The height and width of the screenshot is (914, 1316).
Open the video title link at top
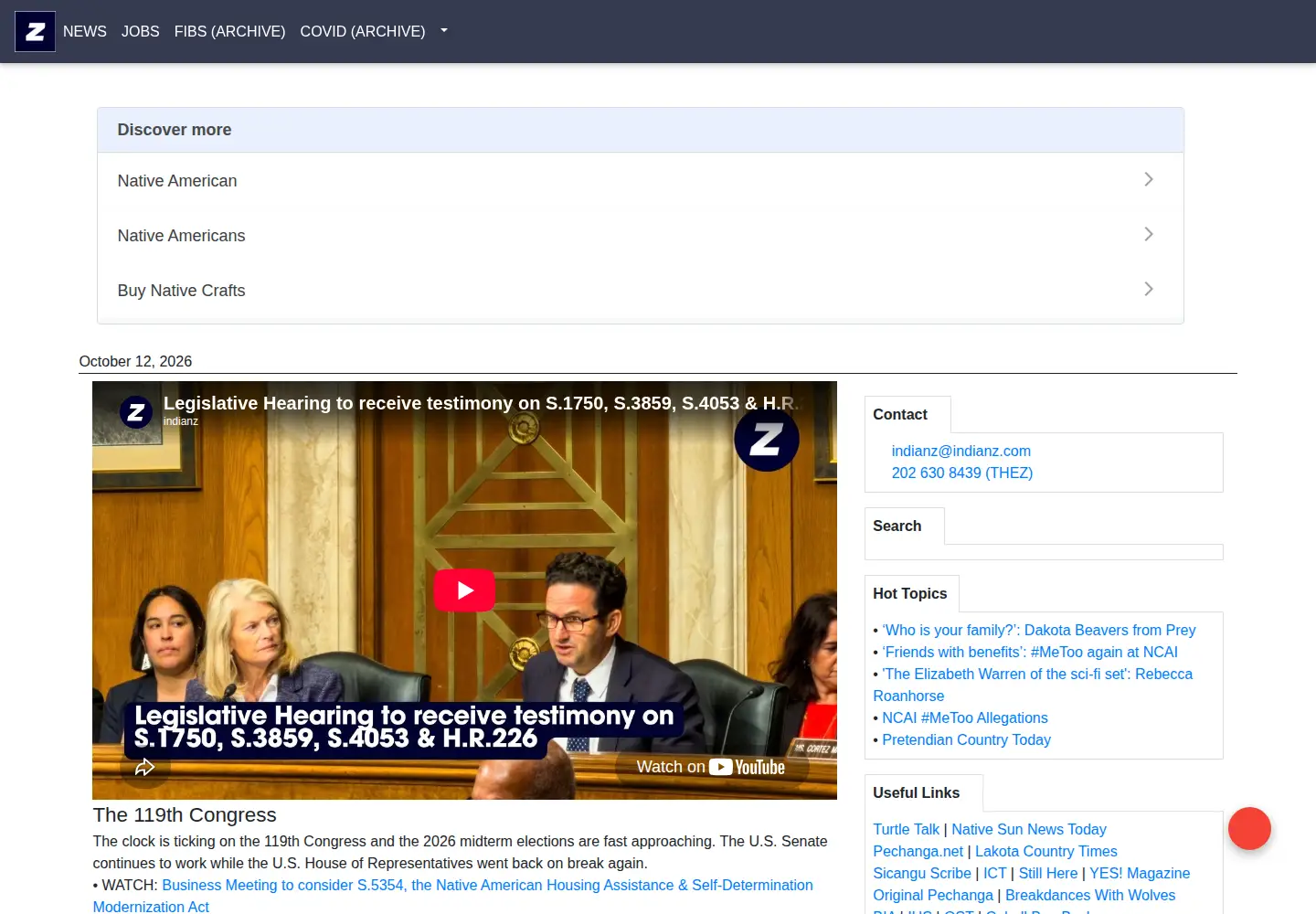(482, 403)
